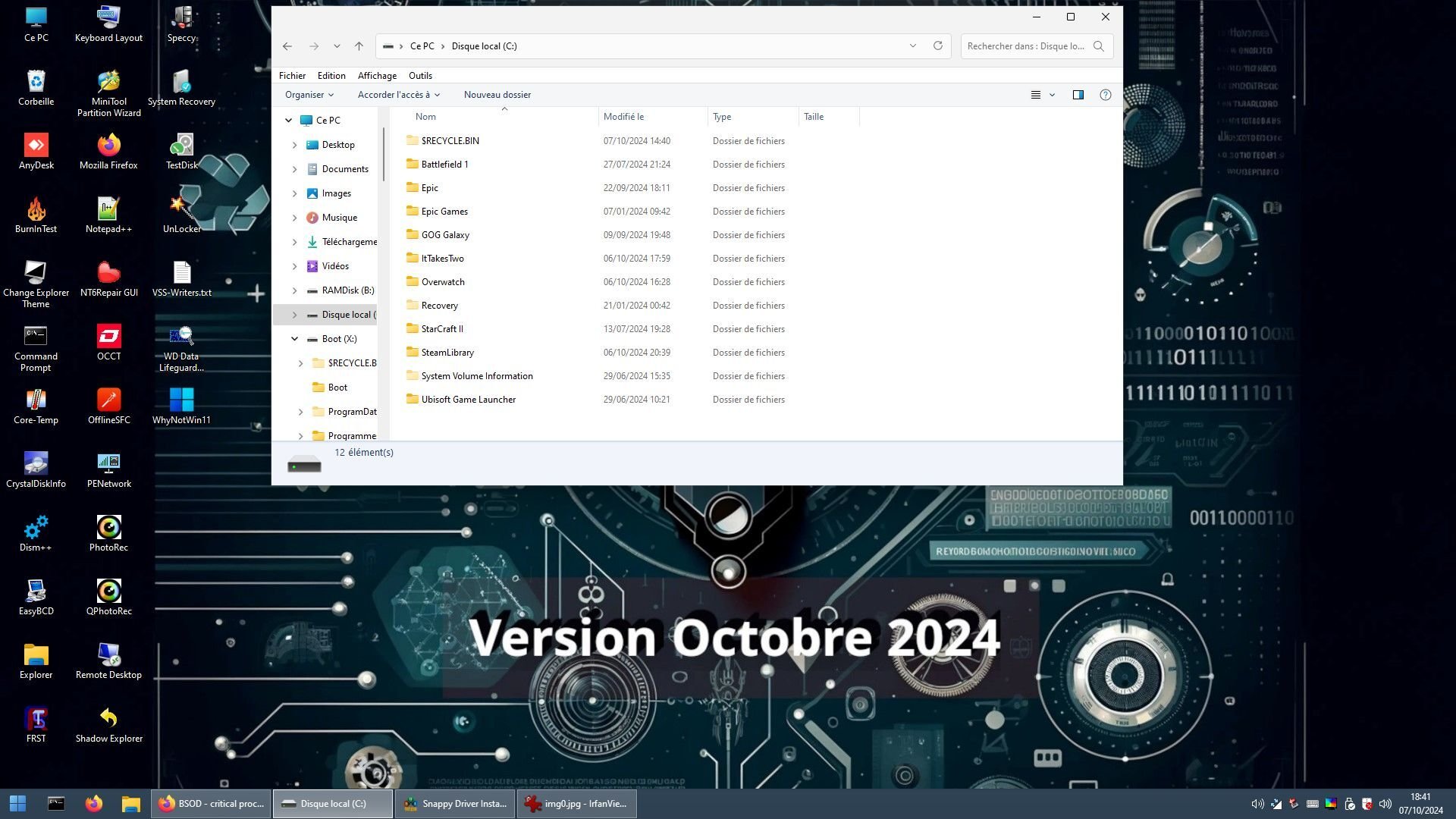Launch OCCT desktop icon

(x=108, y=342)
